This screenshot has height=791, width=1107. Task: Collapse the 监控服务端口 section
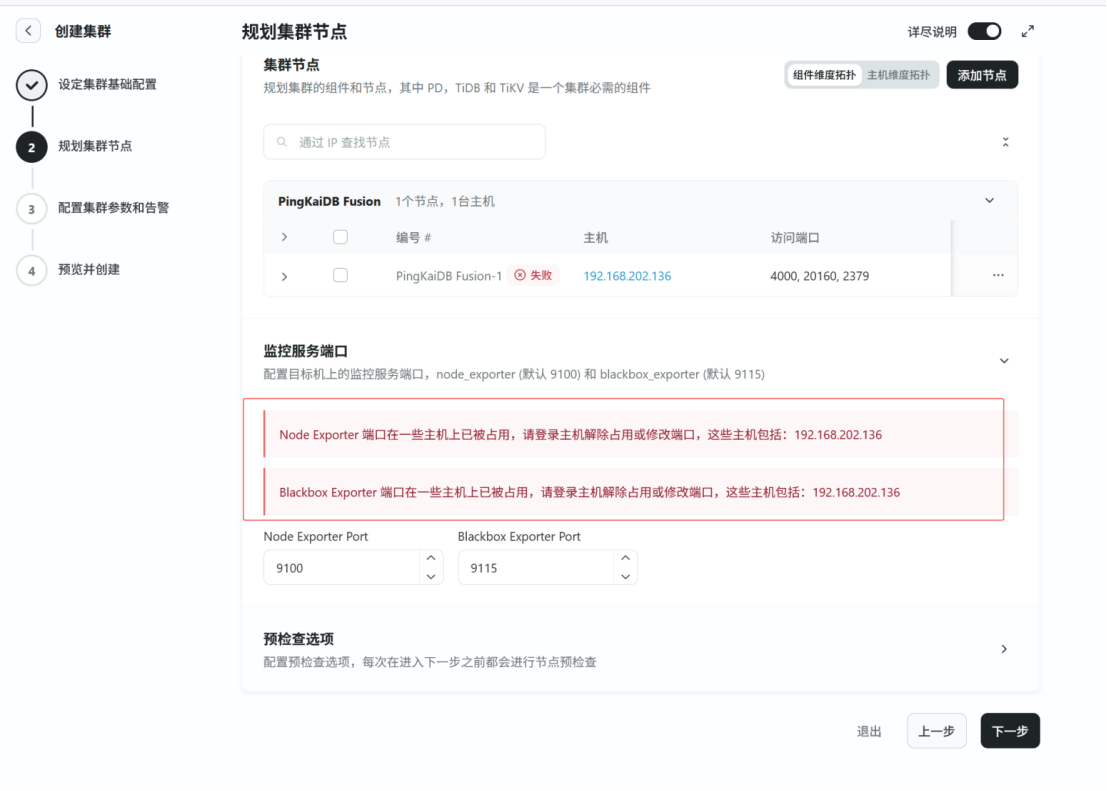point(1004,361)
